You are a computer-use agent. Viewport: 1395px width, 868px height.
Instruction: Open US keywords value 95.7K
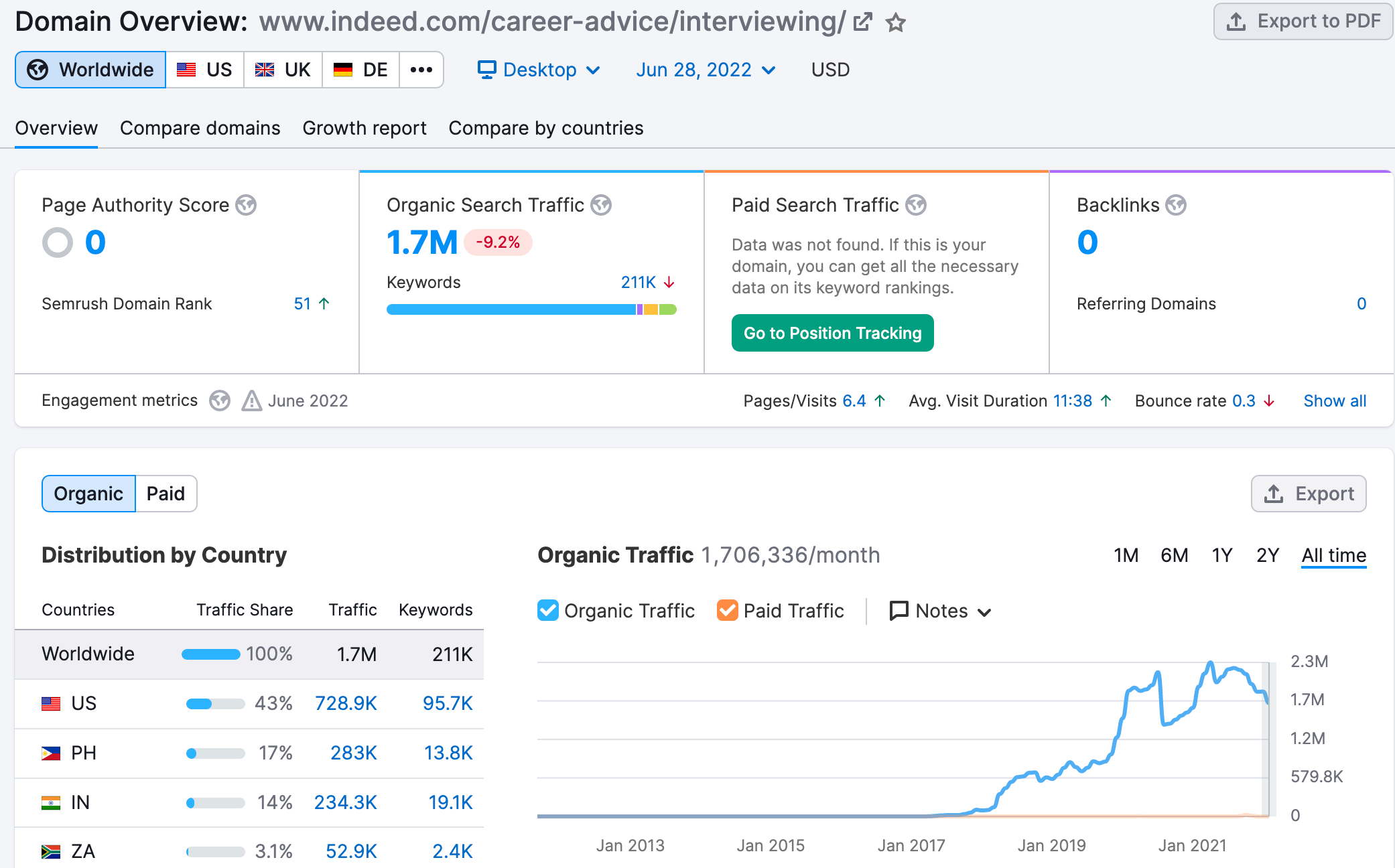coord(448,703)
